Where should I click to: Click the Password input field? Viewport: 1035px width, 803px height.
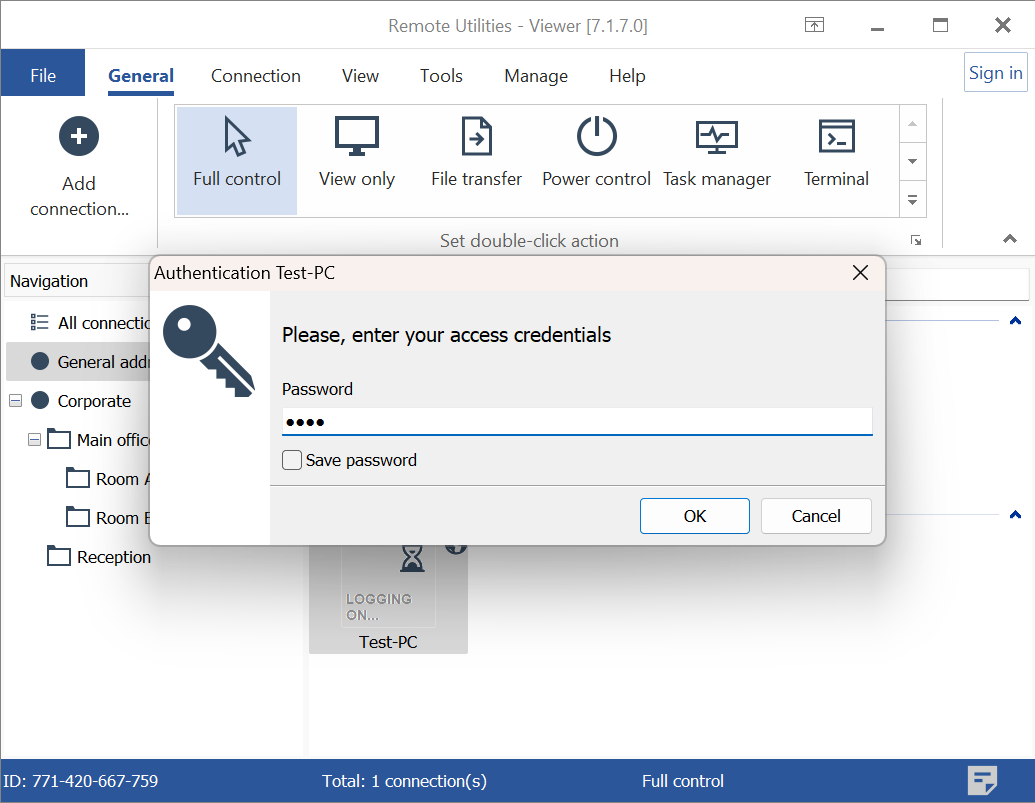[x=577, y=422]
